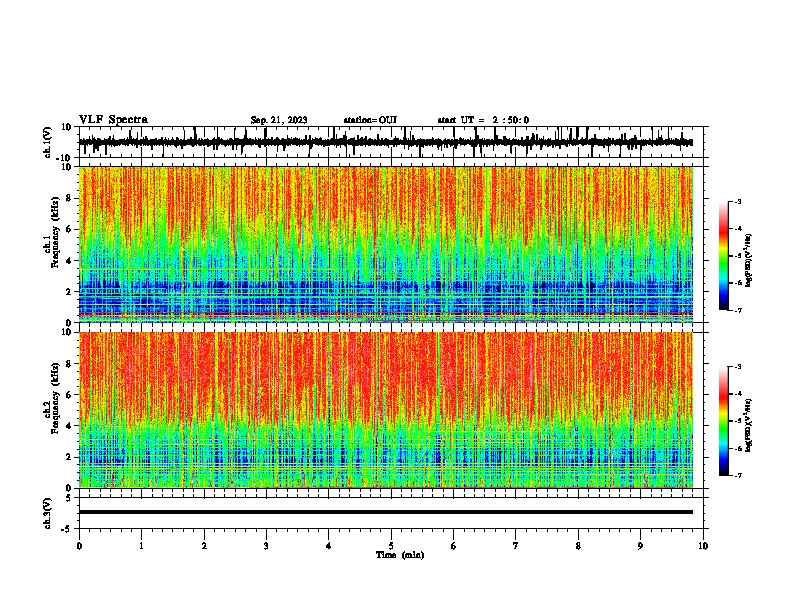This screenshot has width=792, height=612.
Task: Select the date text "Sep. 21, 2023"
Action: 279,120
